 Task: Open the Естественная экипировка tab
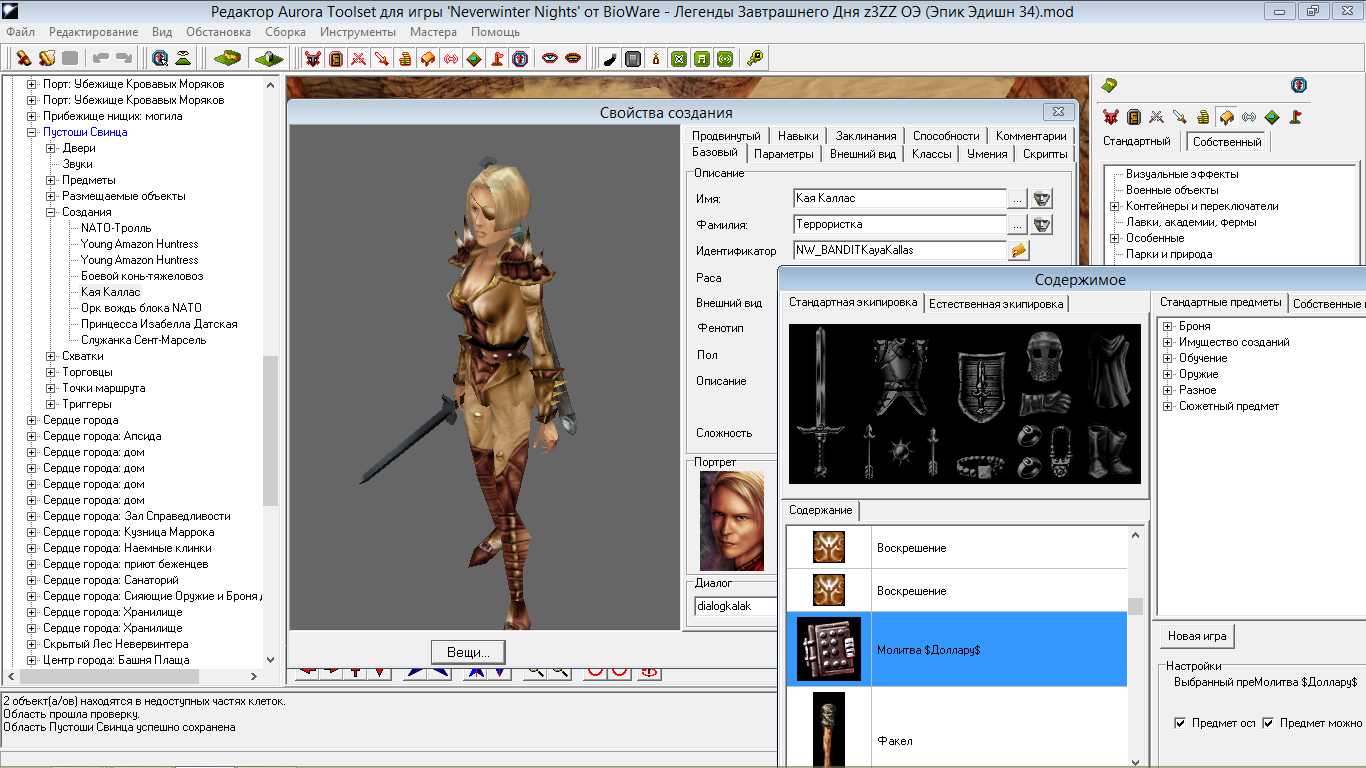(997, 303)
